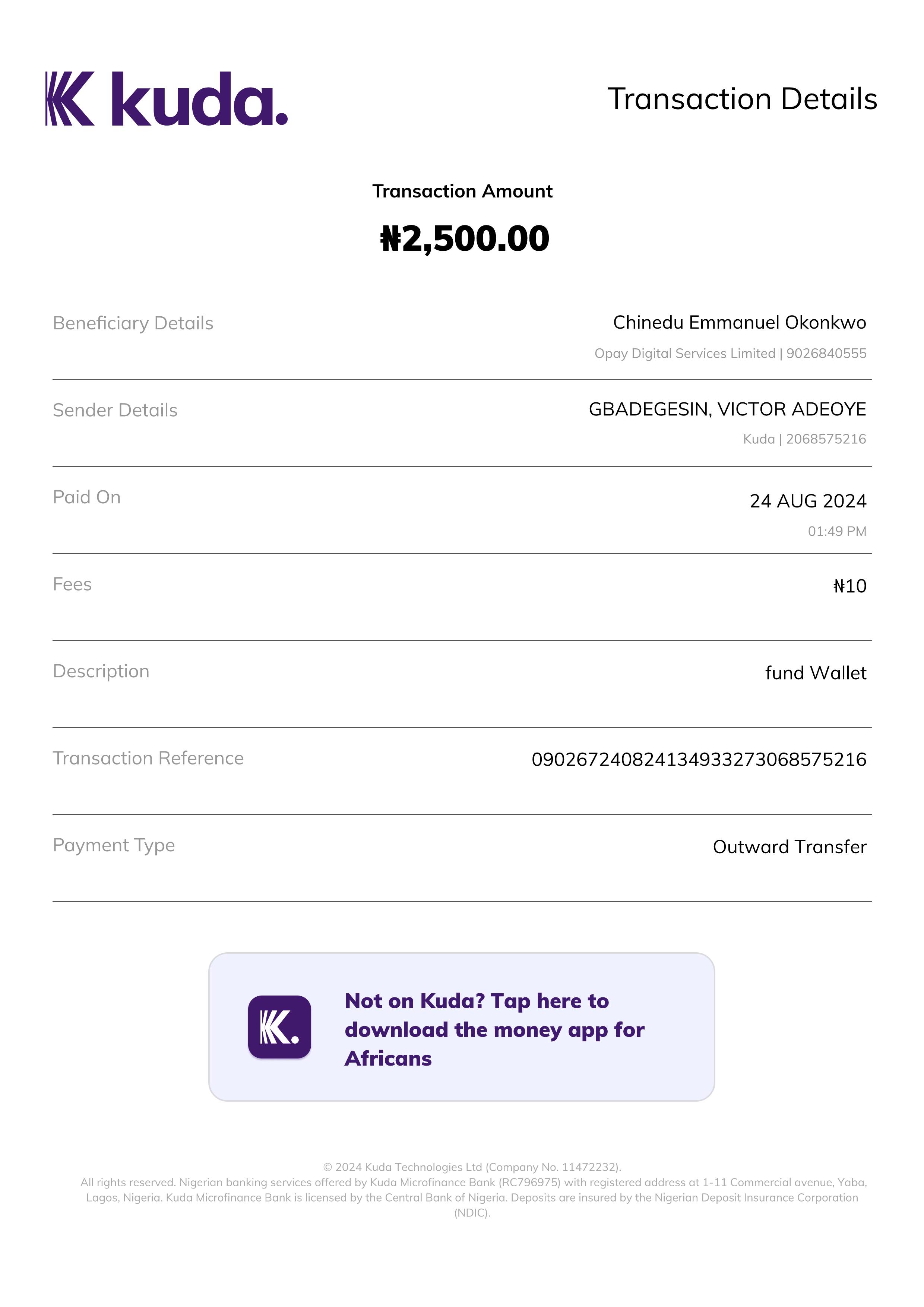Select beneficiary name Chinedu Emmanuel Okonkwo
Viewport: 924px width, 1307px height.
click(x=739, y=322)
